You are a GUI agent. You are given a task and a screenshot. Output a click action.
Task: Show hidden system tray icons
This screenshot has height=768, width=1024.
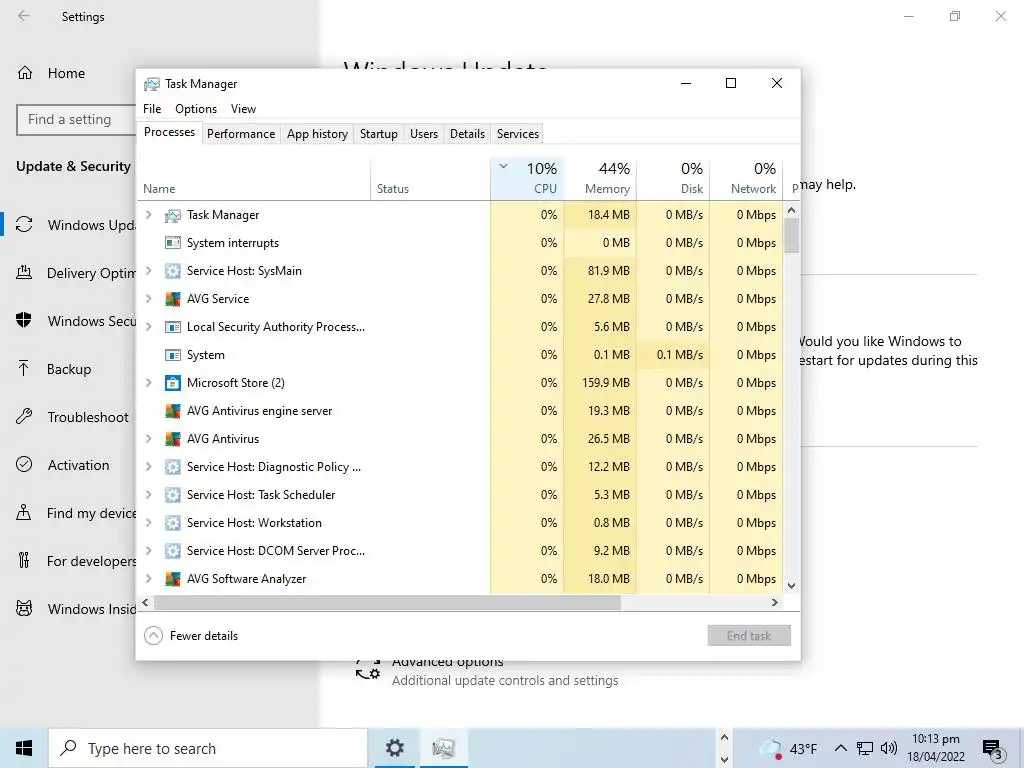tap(841, 748)
